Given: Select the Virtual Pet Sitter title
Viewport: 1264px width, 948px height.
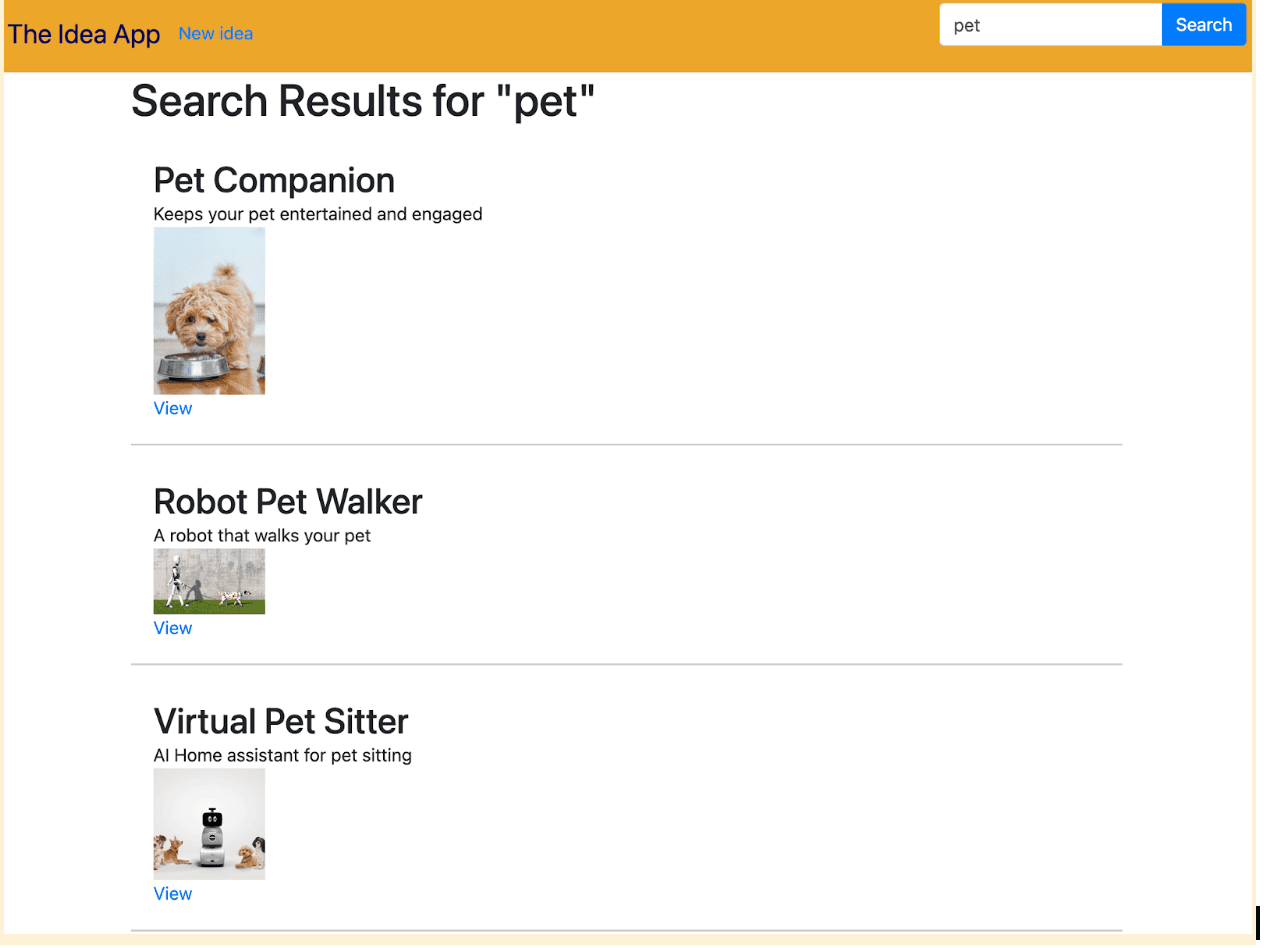Looking at the screenshot, I should pyautogui.click(x=281, y=722).
